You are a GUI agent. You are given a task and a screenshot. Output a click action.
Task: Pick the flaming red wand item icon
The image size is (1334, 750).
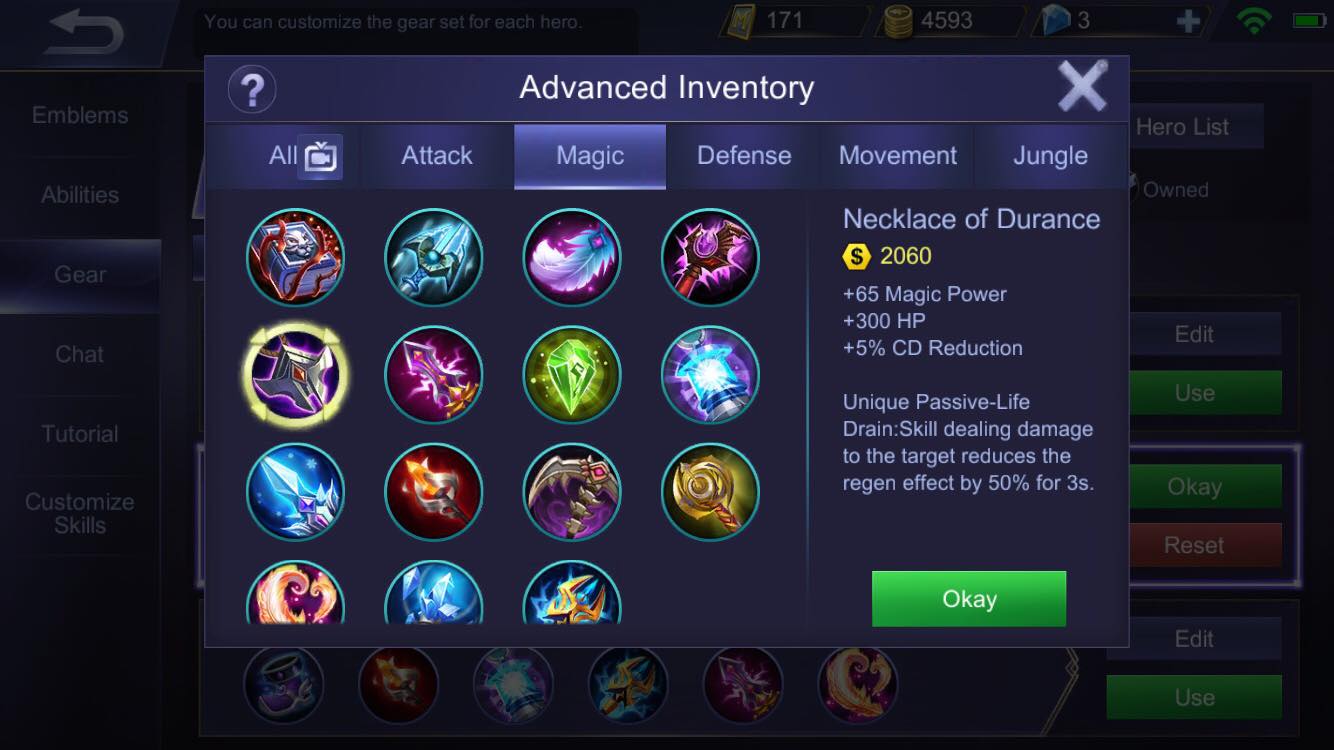click(x=433, y=492)
